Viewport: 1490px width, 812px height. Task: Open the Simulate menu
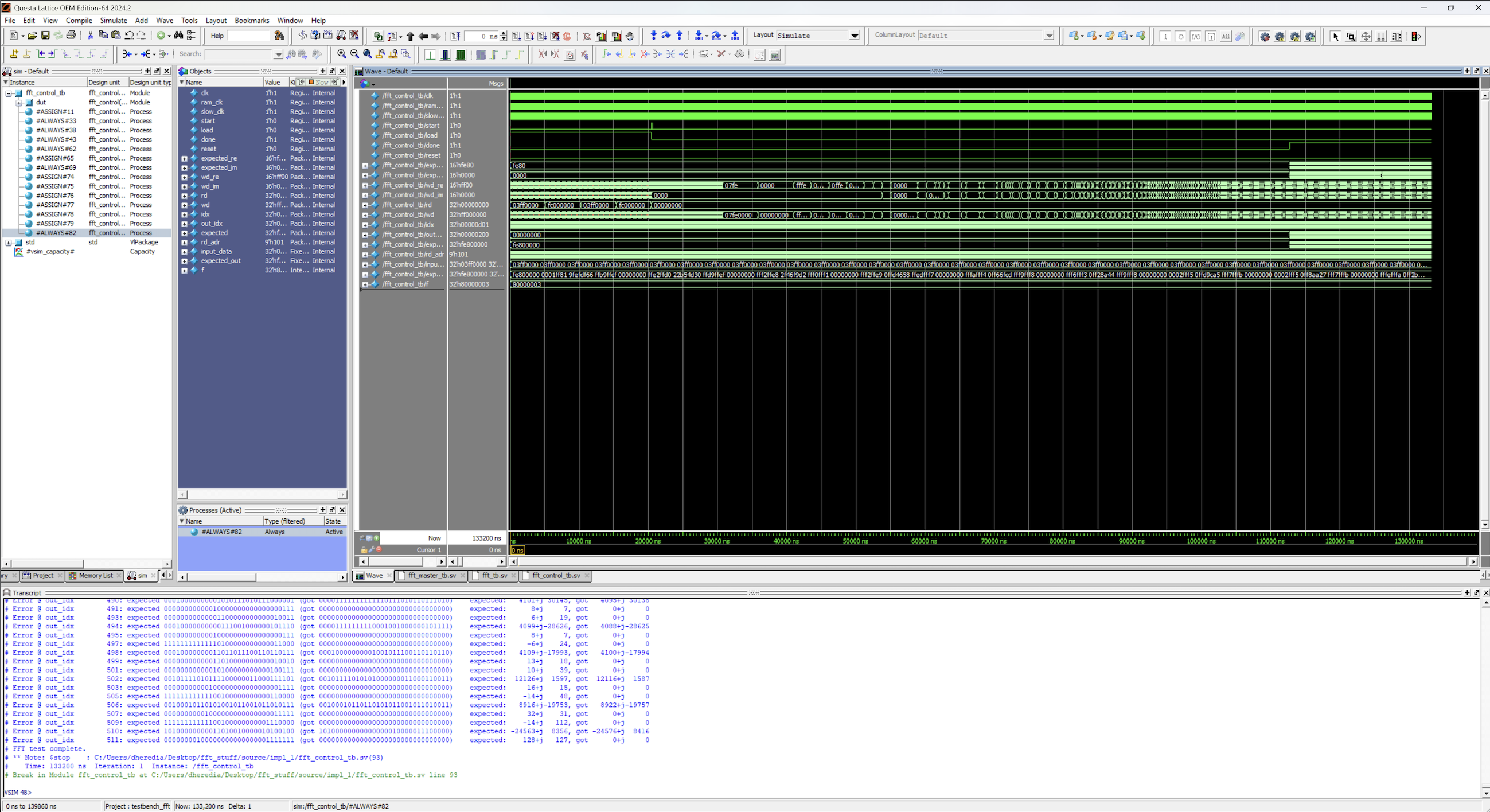[113, 20]
